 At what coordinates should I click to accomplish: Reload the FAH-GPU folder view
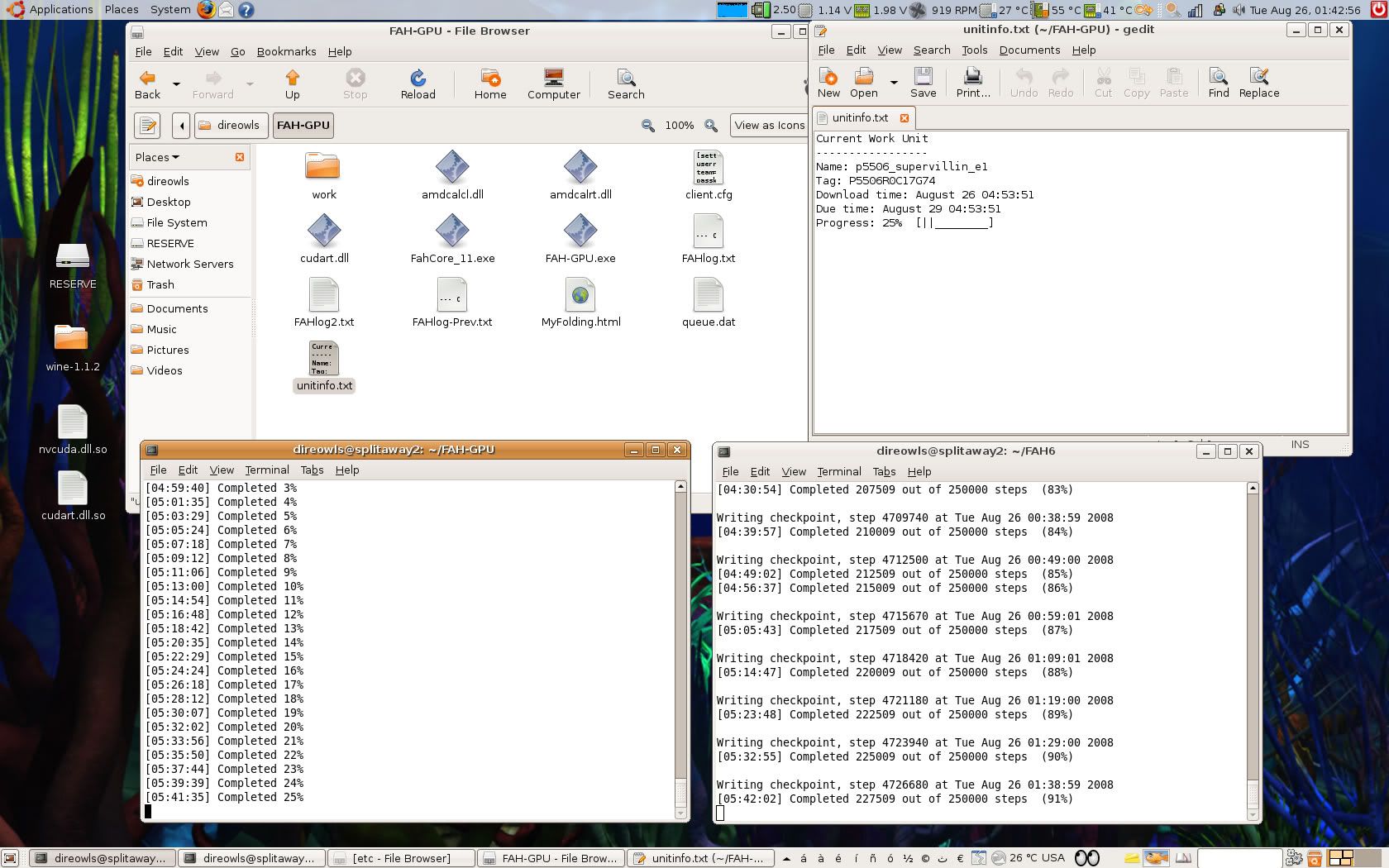(x=418, y=84)
